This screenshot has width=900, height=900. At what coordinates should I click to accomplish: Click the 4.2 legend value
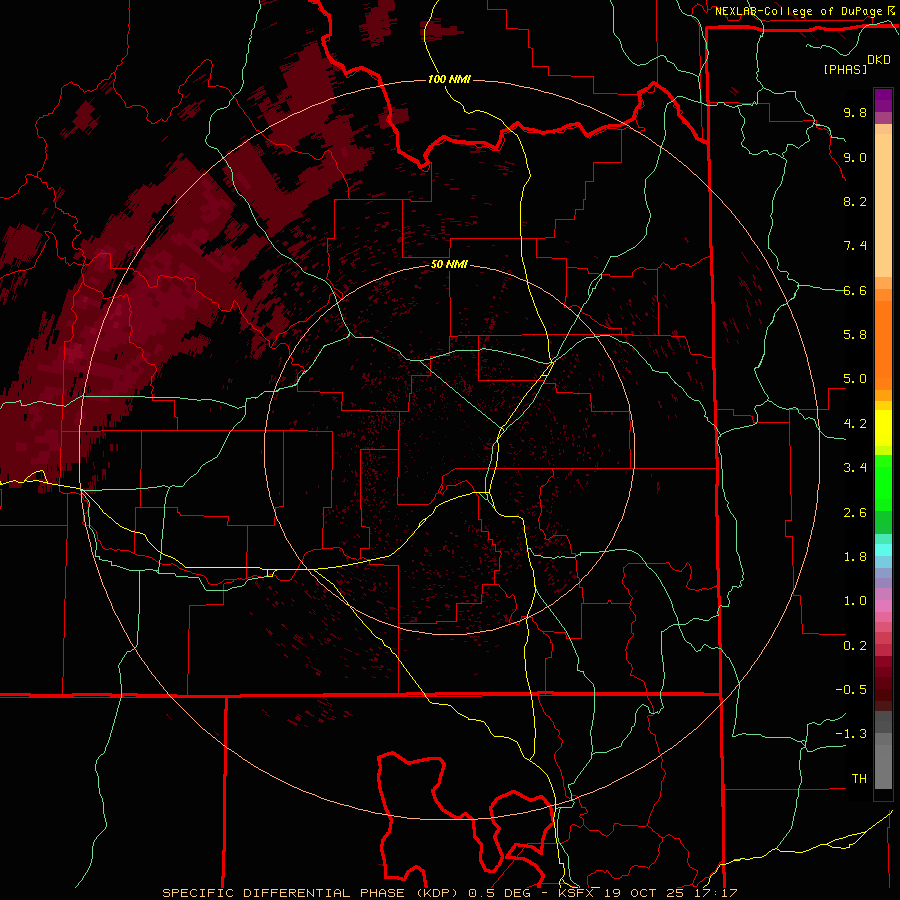point(855,424)
